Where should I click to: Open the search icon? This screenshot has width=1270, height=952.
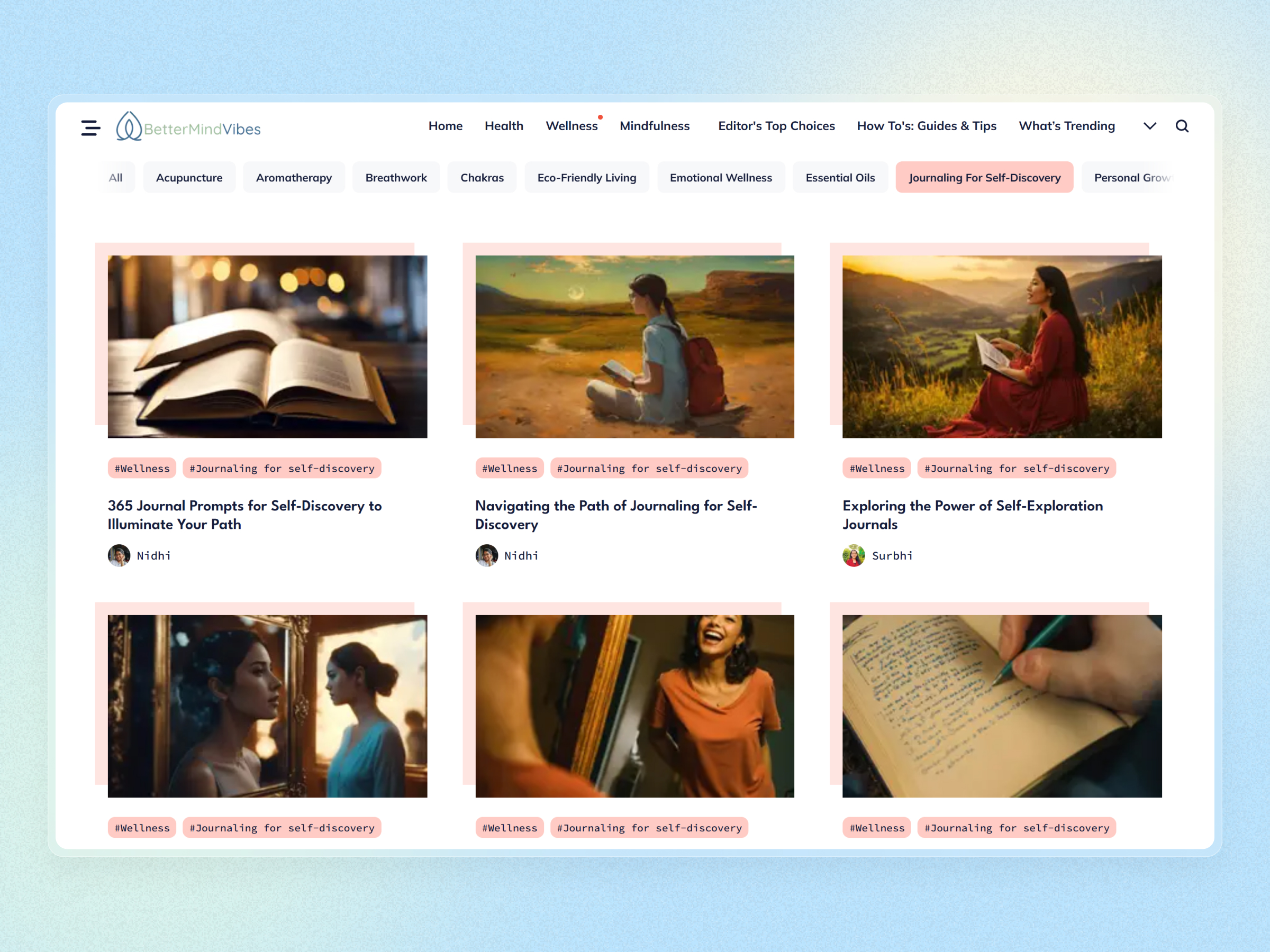coord(1182,126)
